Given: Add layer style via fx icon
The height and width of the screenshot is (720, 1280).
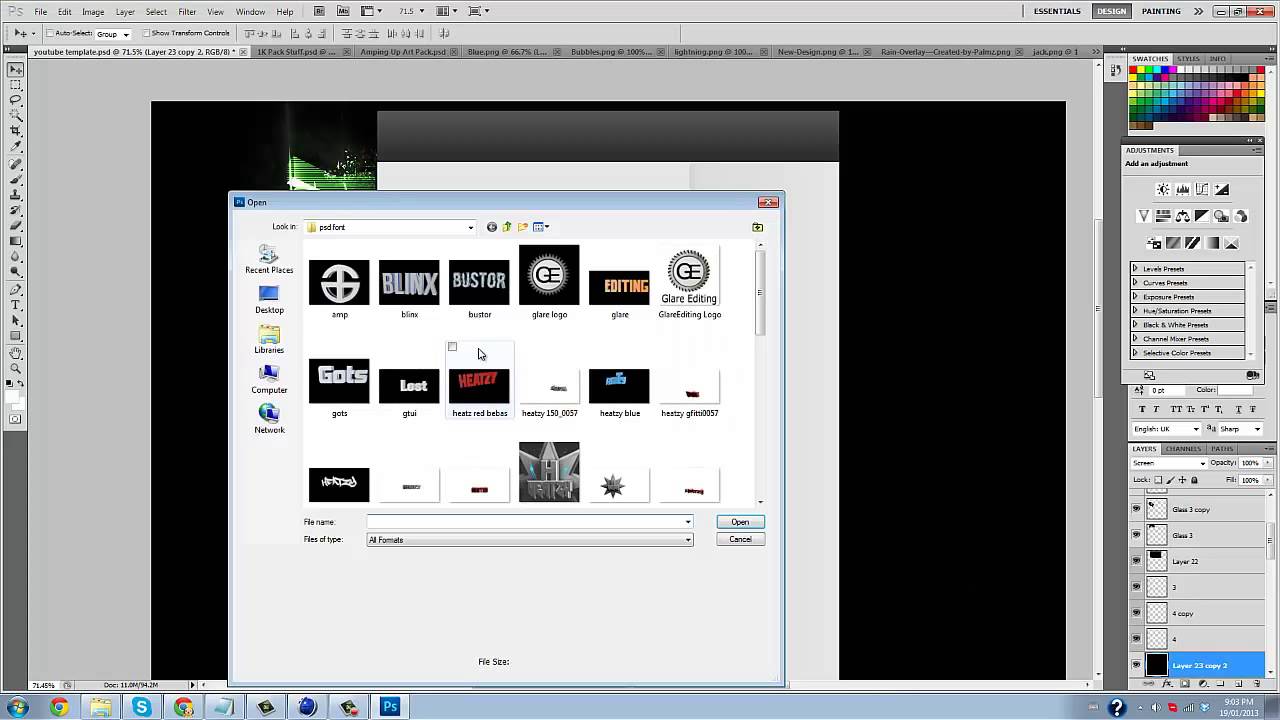Looking at the screenshot, I should pos(1168,684).
